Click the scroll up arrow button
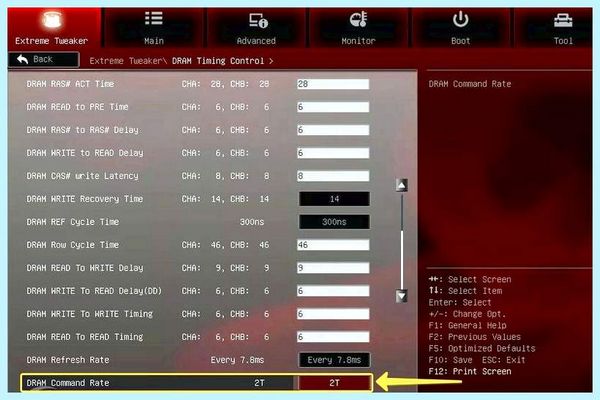This screenshot has width=600, height=400. pos(401,185)
